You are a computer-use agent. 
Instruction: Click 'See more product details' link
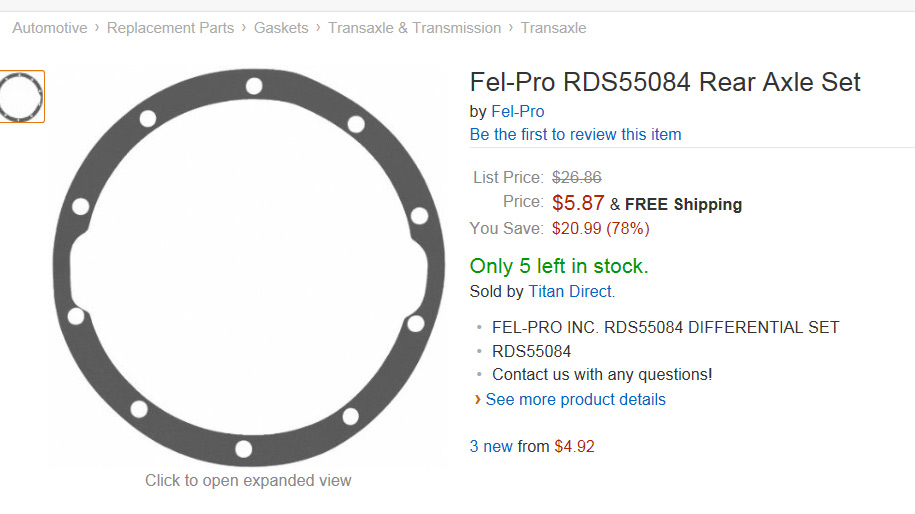coord(575,400)
